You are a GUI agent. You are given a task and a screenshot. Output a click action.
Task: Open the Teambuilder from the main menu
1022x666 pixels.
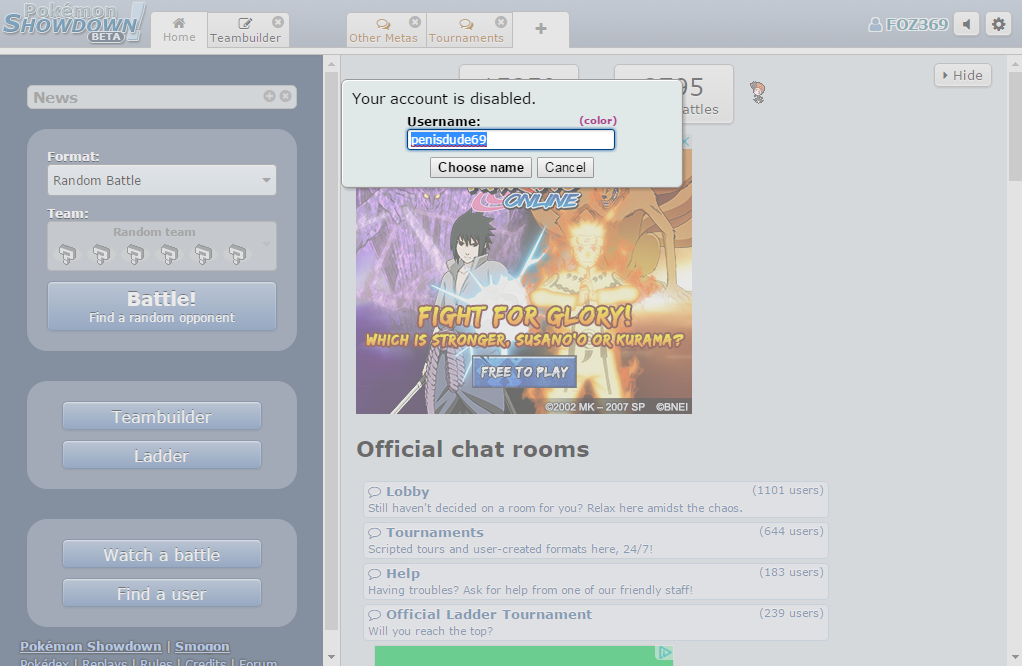(x=162, y=416)
